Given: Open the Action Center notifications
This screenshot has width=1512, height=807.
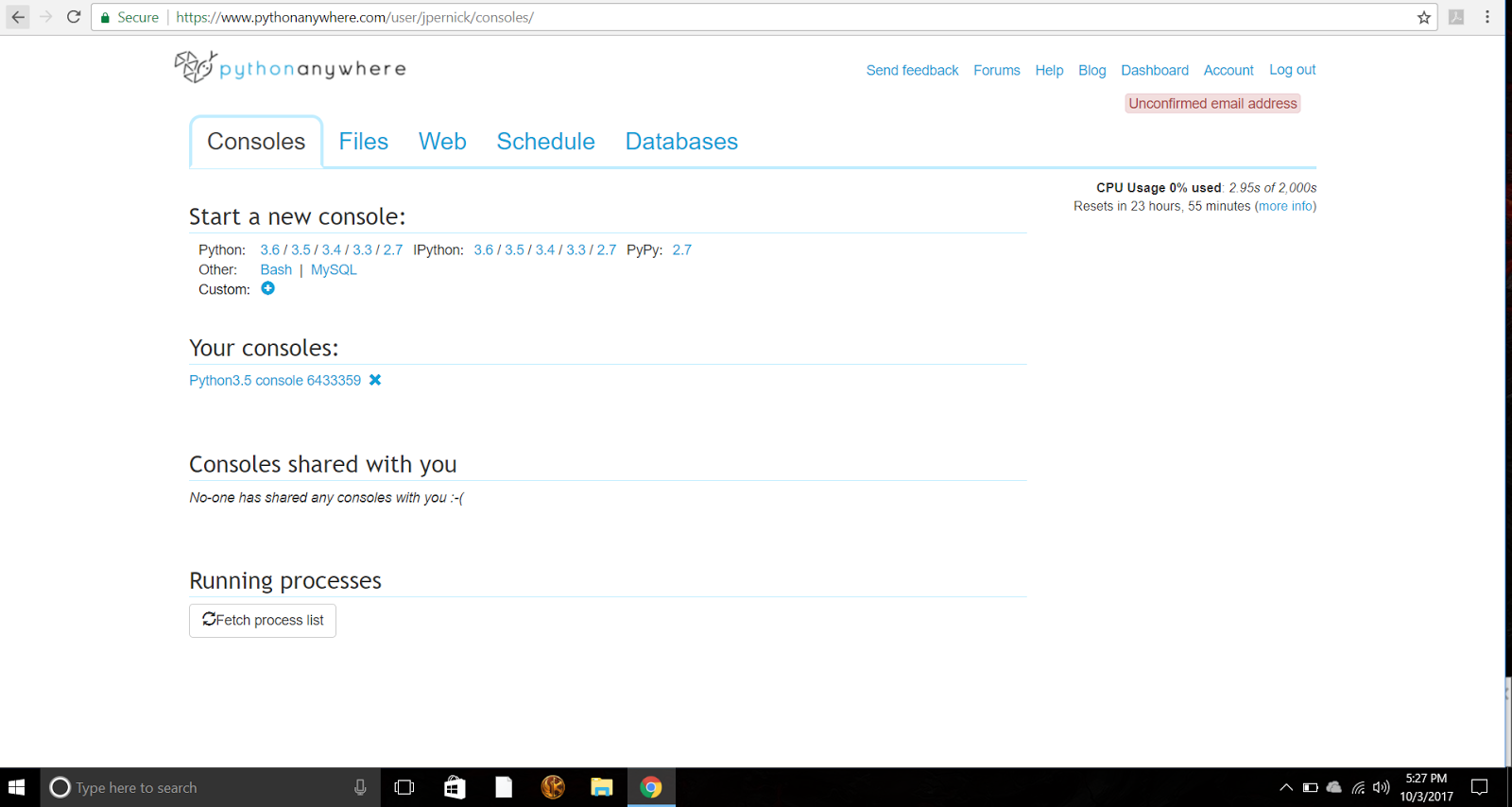Looking at the screenshot, I should point(1480,787).
